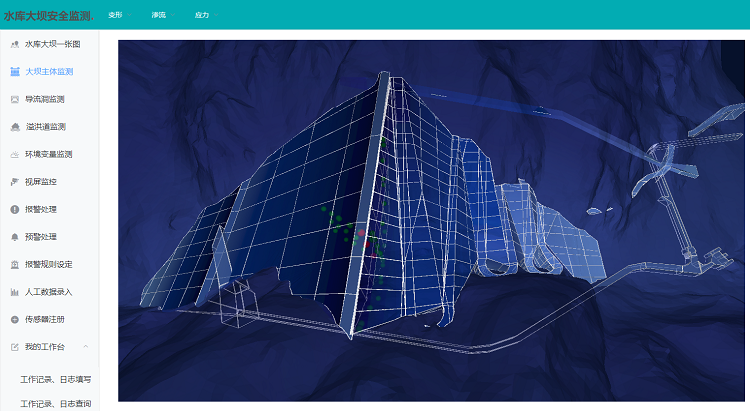
Task: Collapse the 我的工作台 submenu chevron
Action: coord(86,347)
